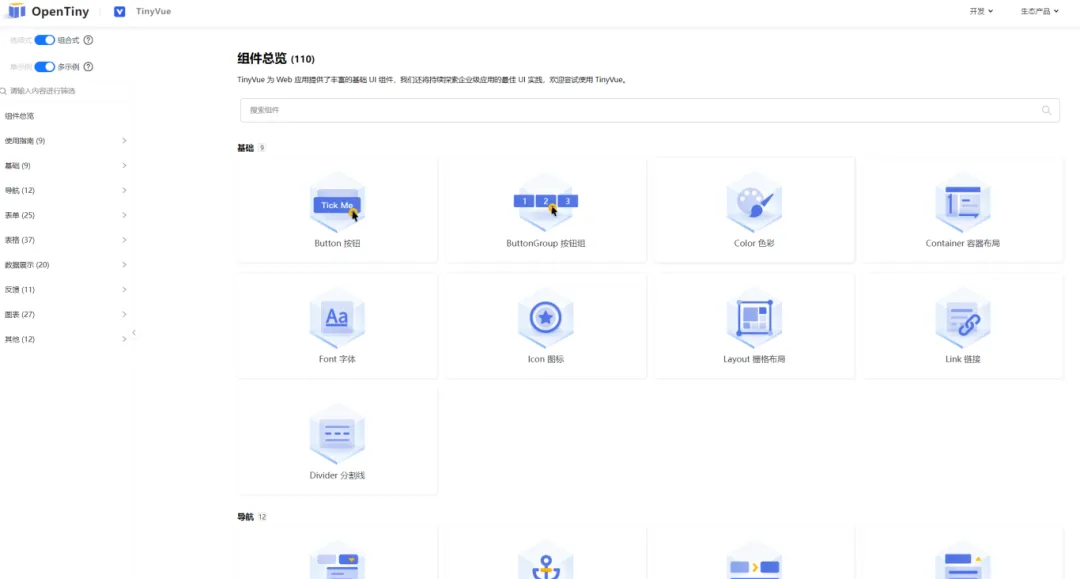Open the Container 容器布局 icon
1080x579 pixels.
click(962, 202)
